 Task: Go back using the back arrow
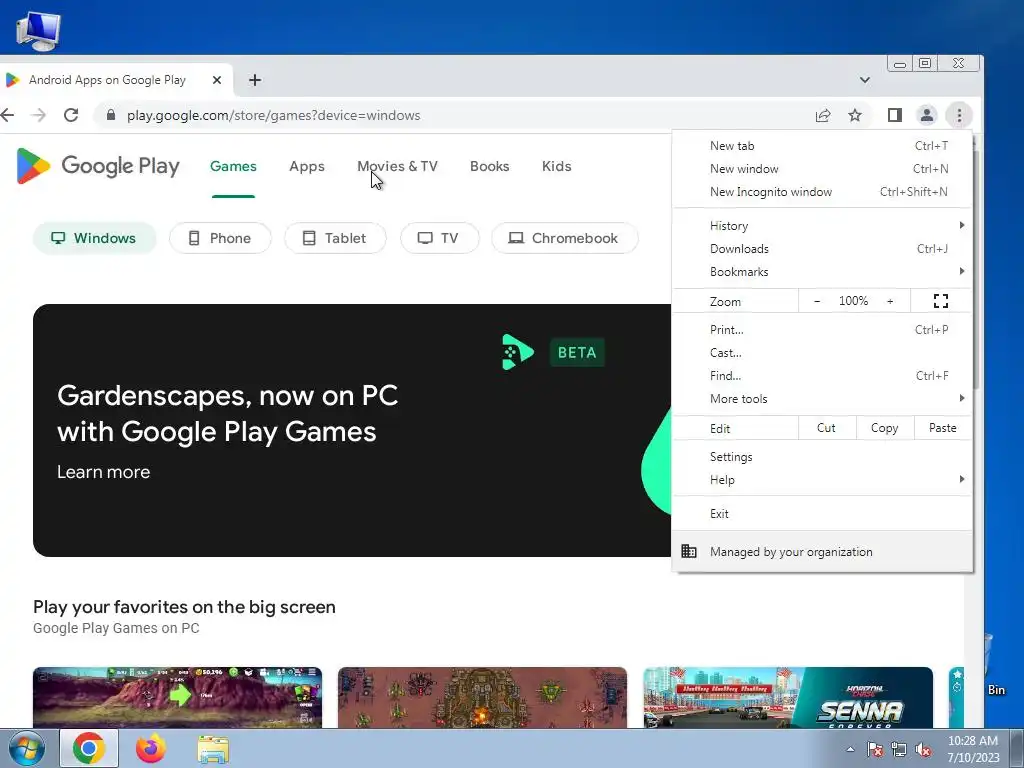pos(7,116)
